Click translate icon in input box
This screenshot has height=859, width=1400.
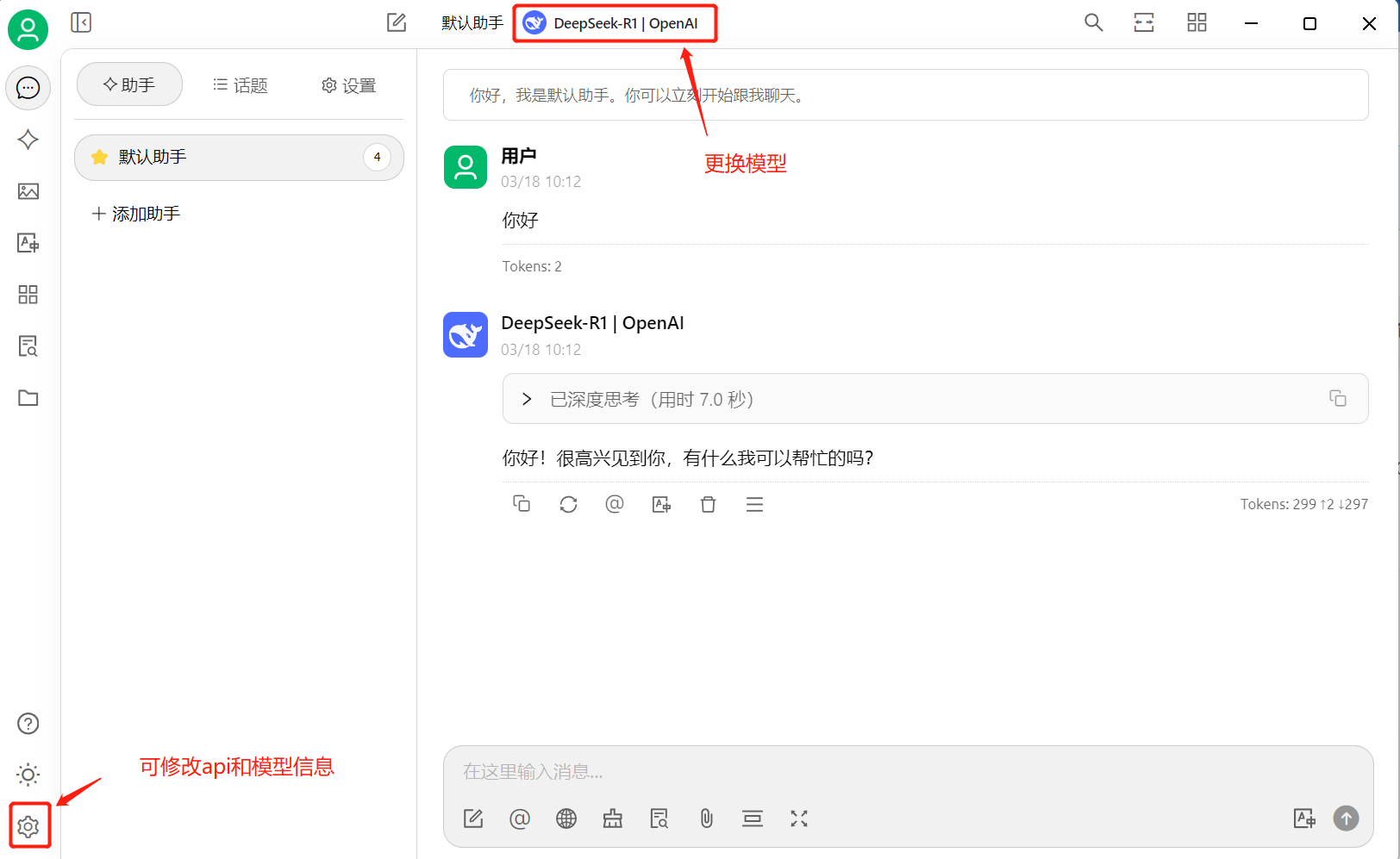pos(1304,819)
